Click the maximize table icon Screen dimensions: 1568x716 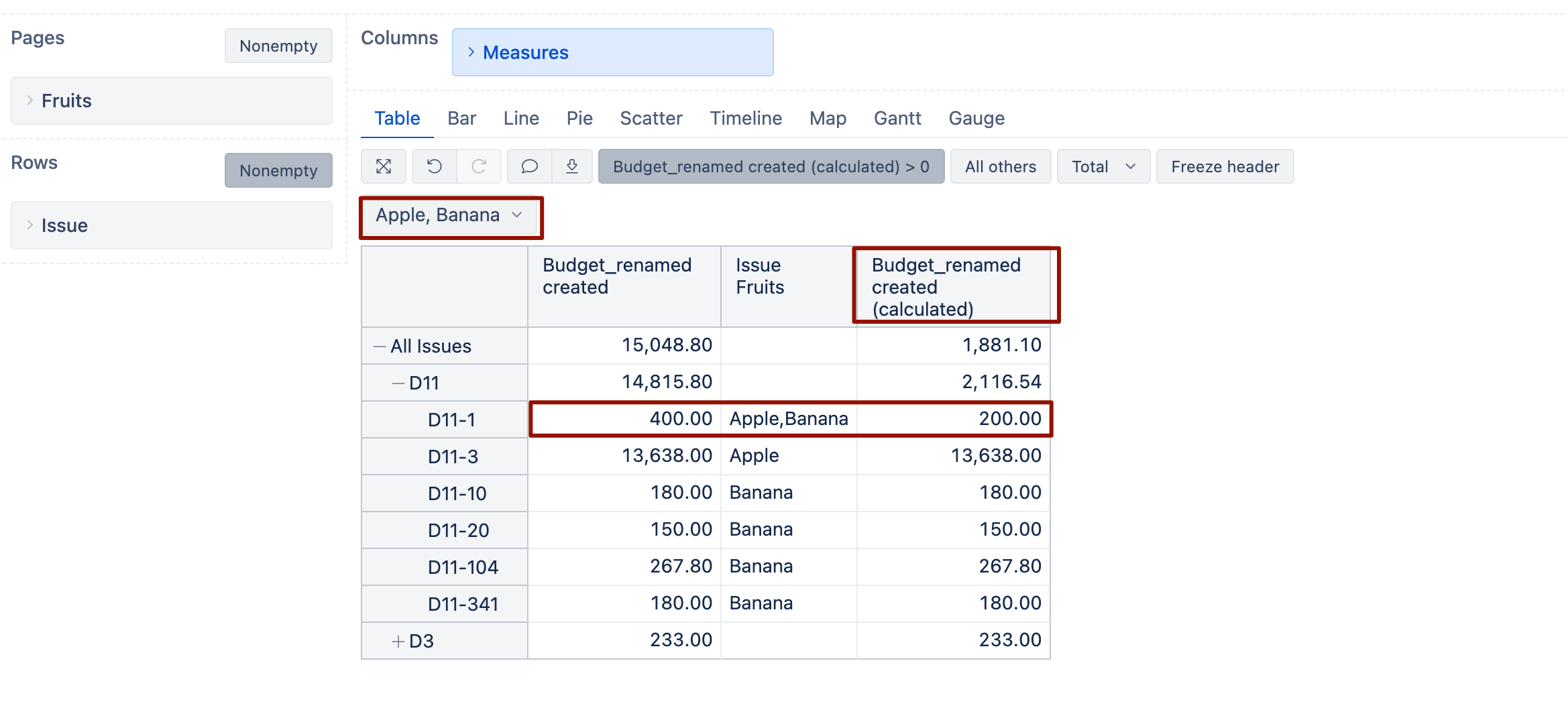pos(384,166)
